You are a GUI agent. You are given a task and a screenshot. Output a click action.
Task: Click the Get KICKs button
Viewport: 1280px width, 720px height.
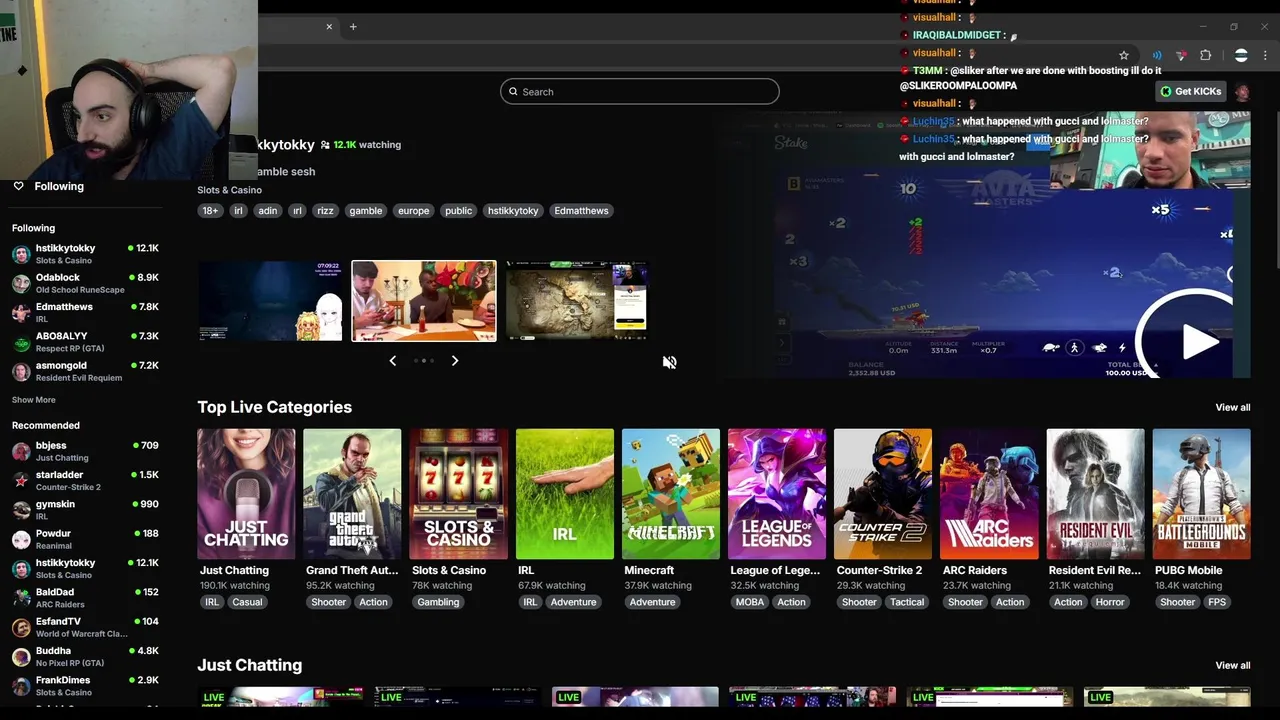pos(1191,92)
